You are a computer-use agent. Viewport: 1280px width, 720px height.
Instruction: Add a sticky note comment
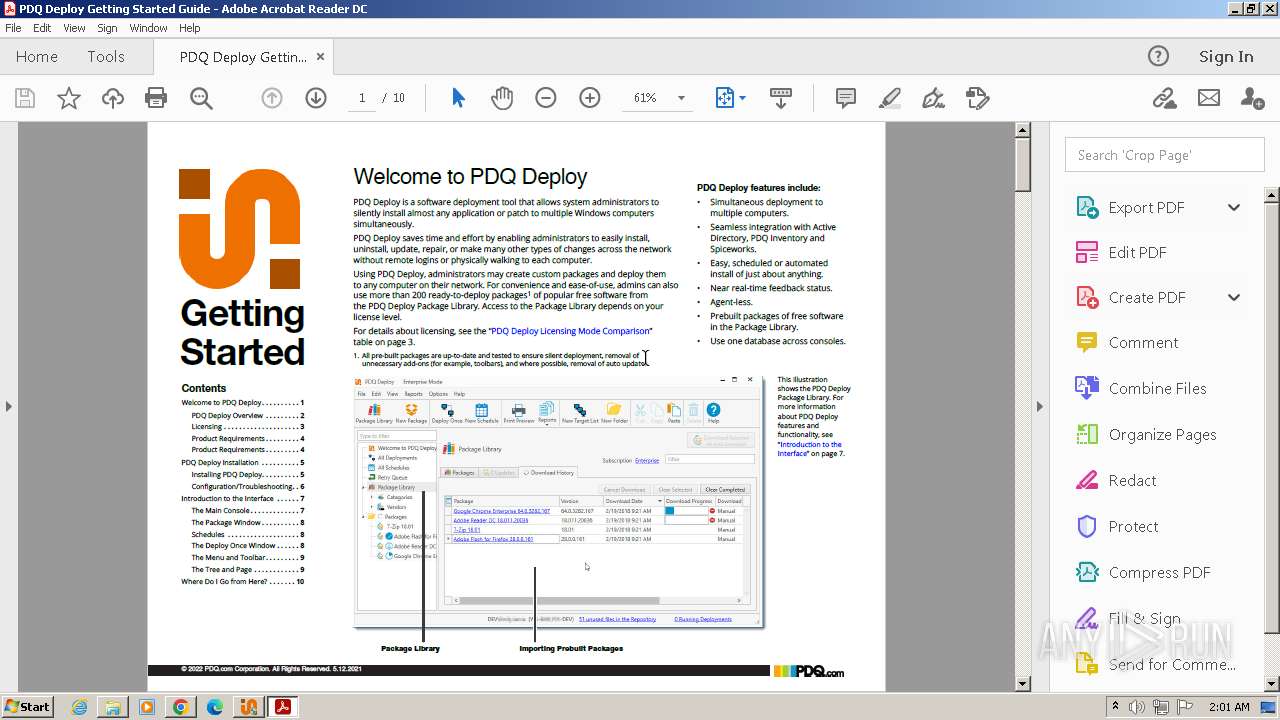pos(845,98)
